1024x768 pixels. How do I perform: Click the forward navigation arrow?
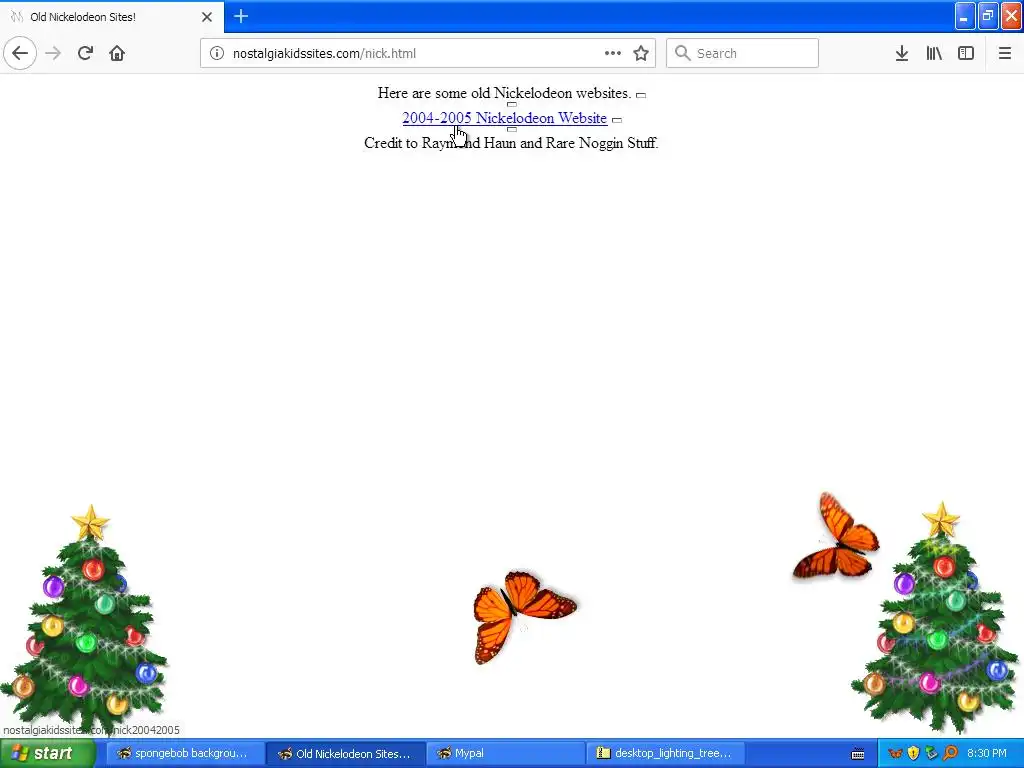[x=53, y=53]
